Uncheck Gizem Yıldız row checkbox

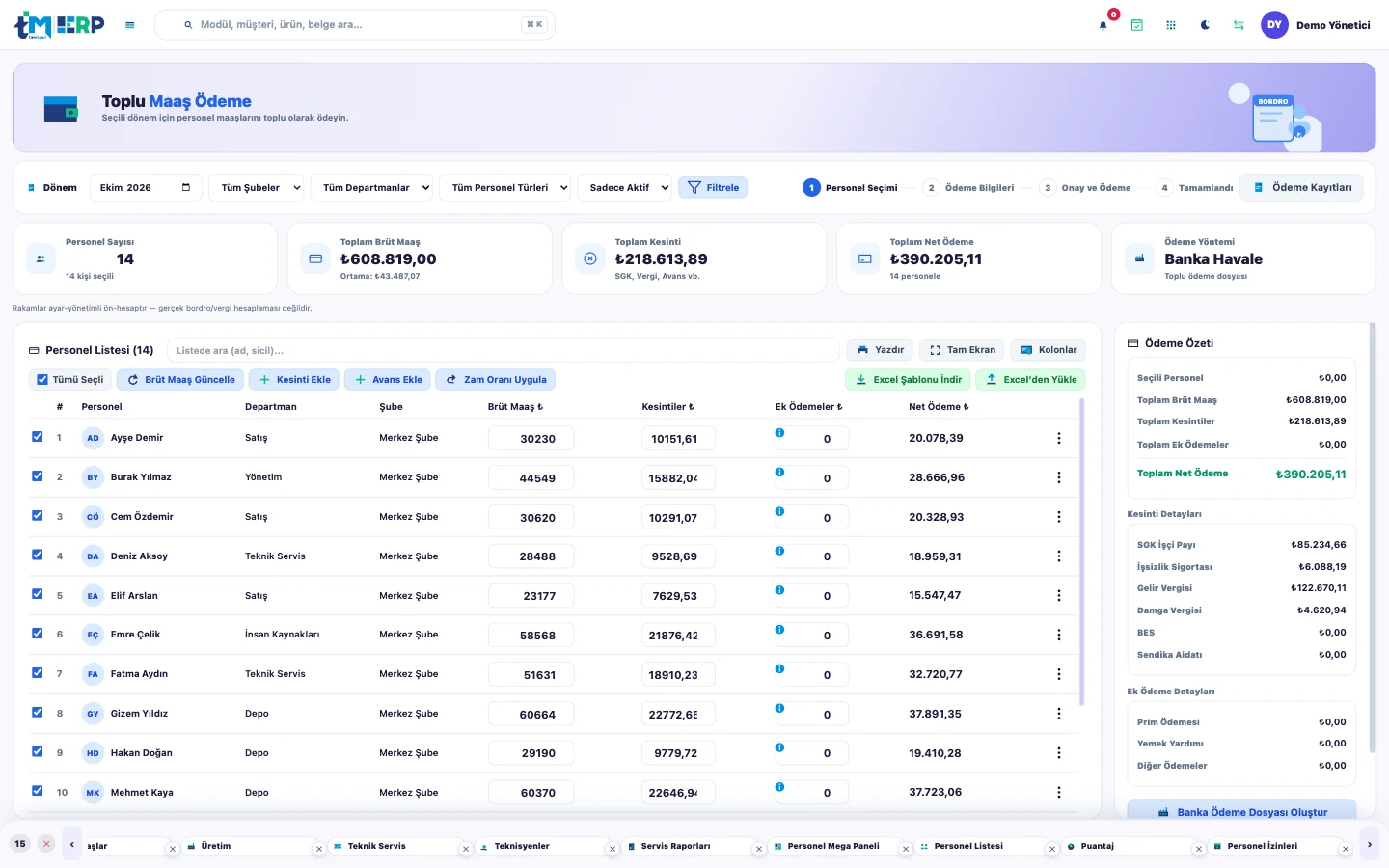pos(38,712)
